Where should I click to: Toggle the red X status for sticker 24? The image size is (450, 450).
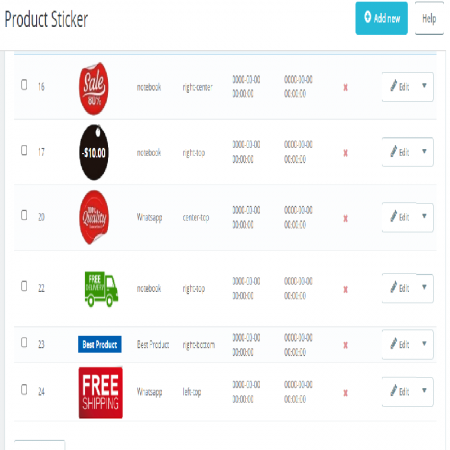(346, 393)
